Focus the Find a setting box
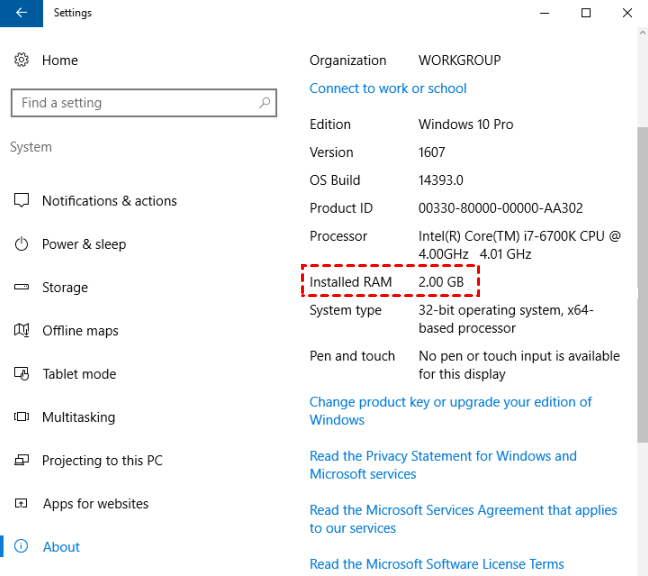This screenshot has width=648, height=576. 144,102
